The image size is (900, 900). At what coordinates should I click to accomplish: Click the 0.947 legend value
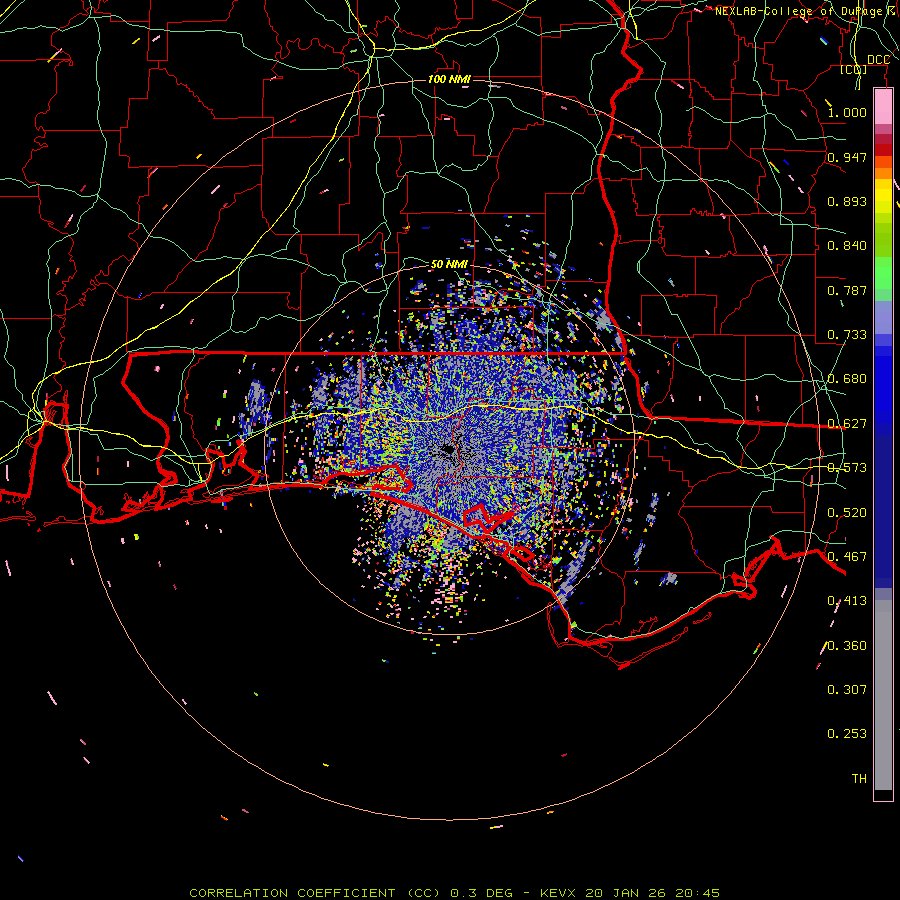click(x=847, y=157)
